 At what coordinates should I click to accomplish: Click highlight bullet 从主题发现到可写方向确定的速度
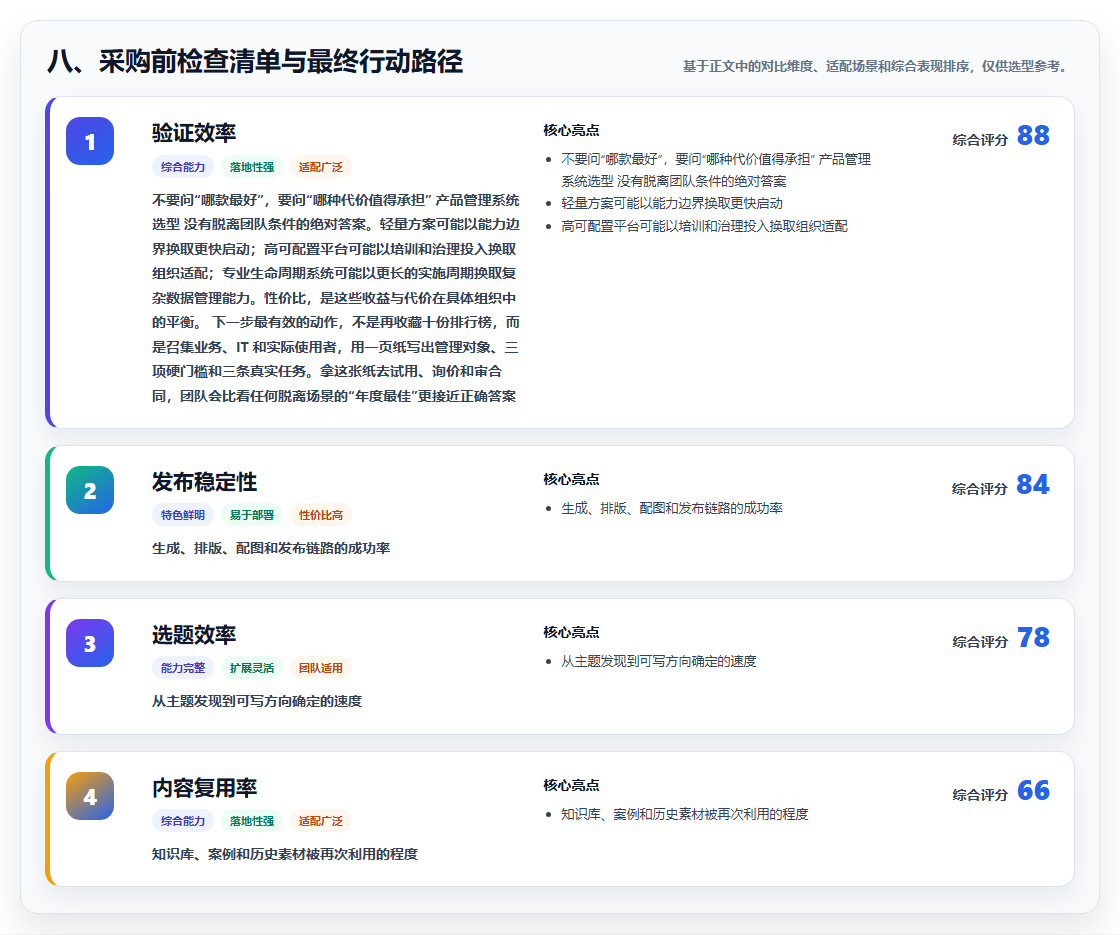[x=659, y=661]
